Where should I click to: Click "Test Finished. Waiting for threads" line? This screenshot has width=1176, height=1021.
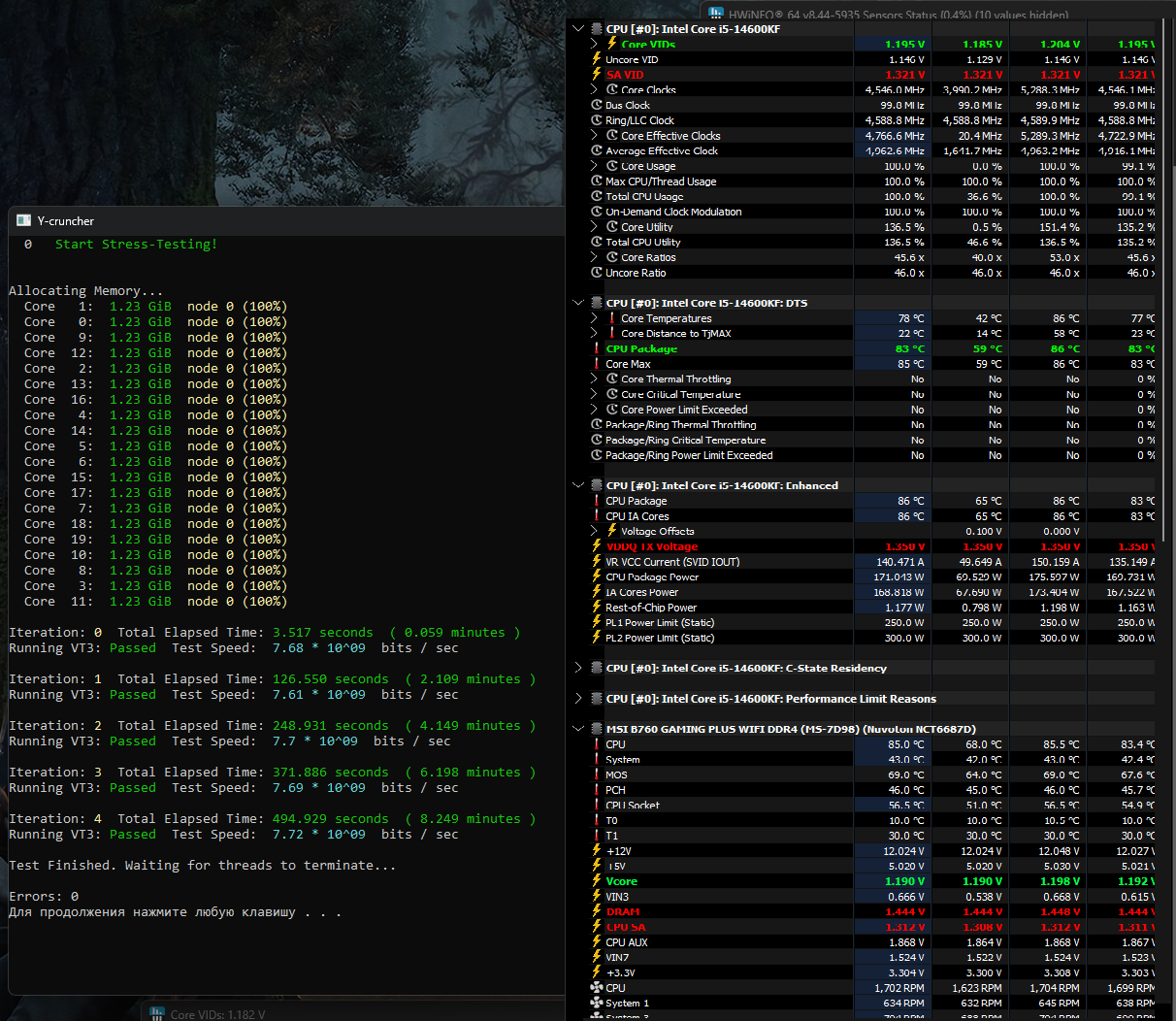203,866
